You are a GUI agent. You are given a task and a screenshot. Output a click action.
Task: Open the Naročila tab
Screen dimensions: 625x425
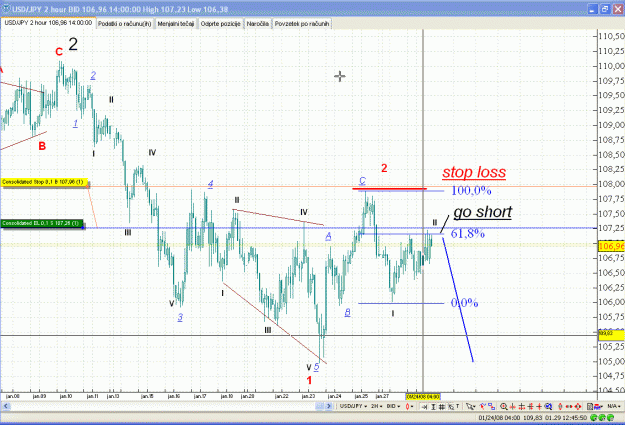[257, 24]
